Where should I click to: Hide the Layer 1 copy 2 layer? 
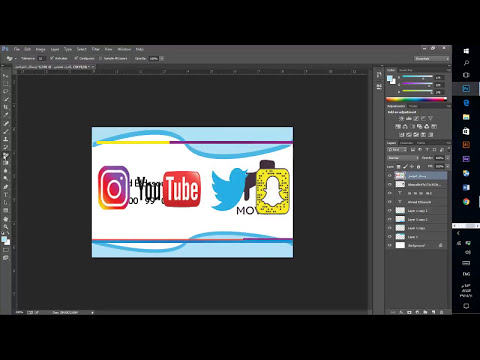click(x=390, y=211)
